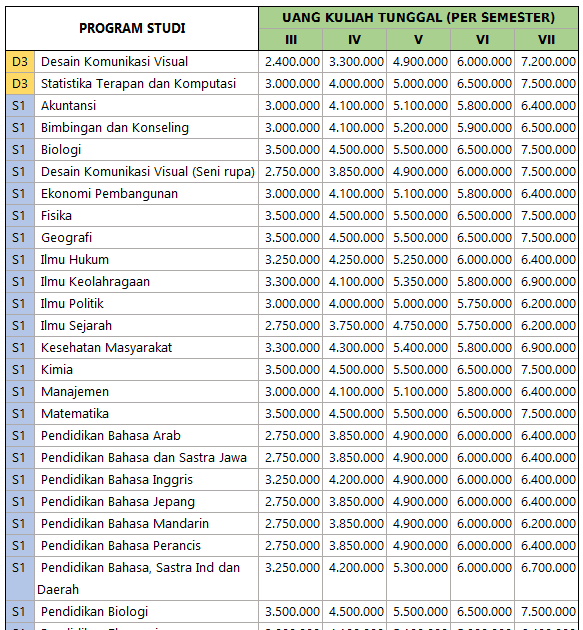Click column V value 4.750.000 for Ilmu Sejarah
Screen dimensions: 583x630
point(420,326)
